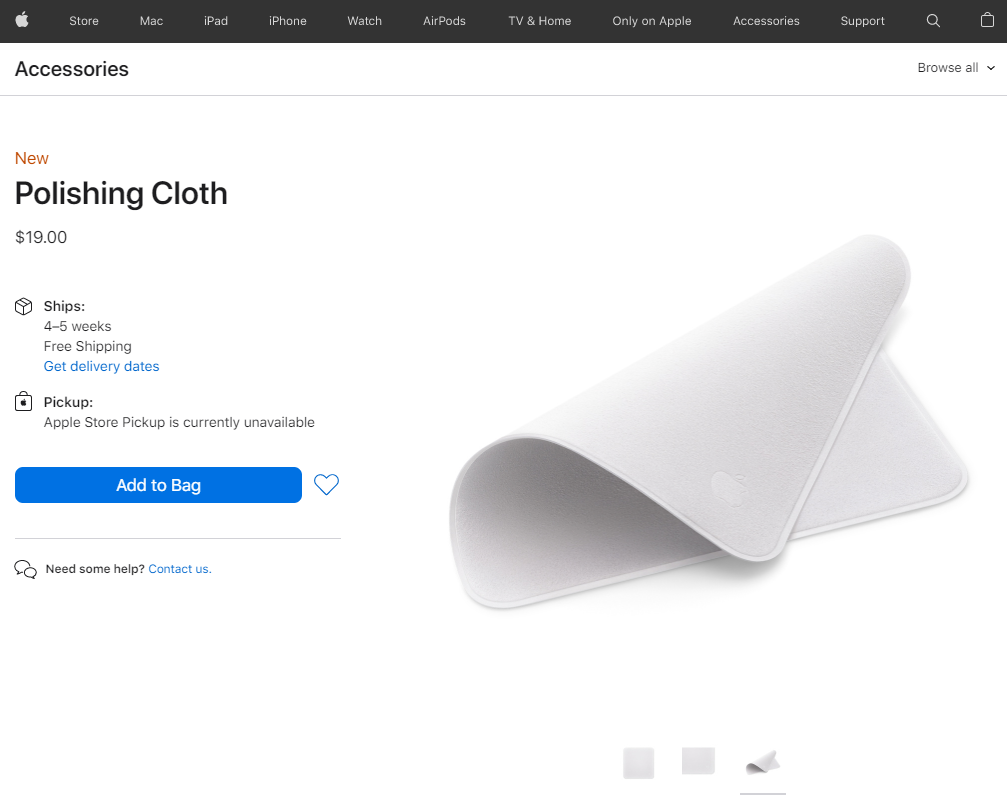Click the Accessories page heading
This screenshot has width=1007, height=808.
(72, 69)
